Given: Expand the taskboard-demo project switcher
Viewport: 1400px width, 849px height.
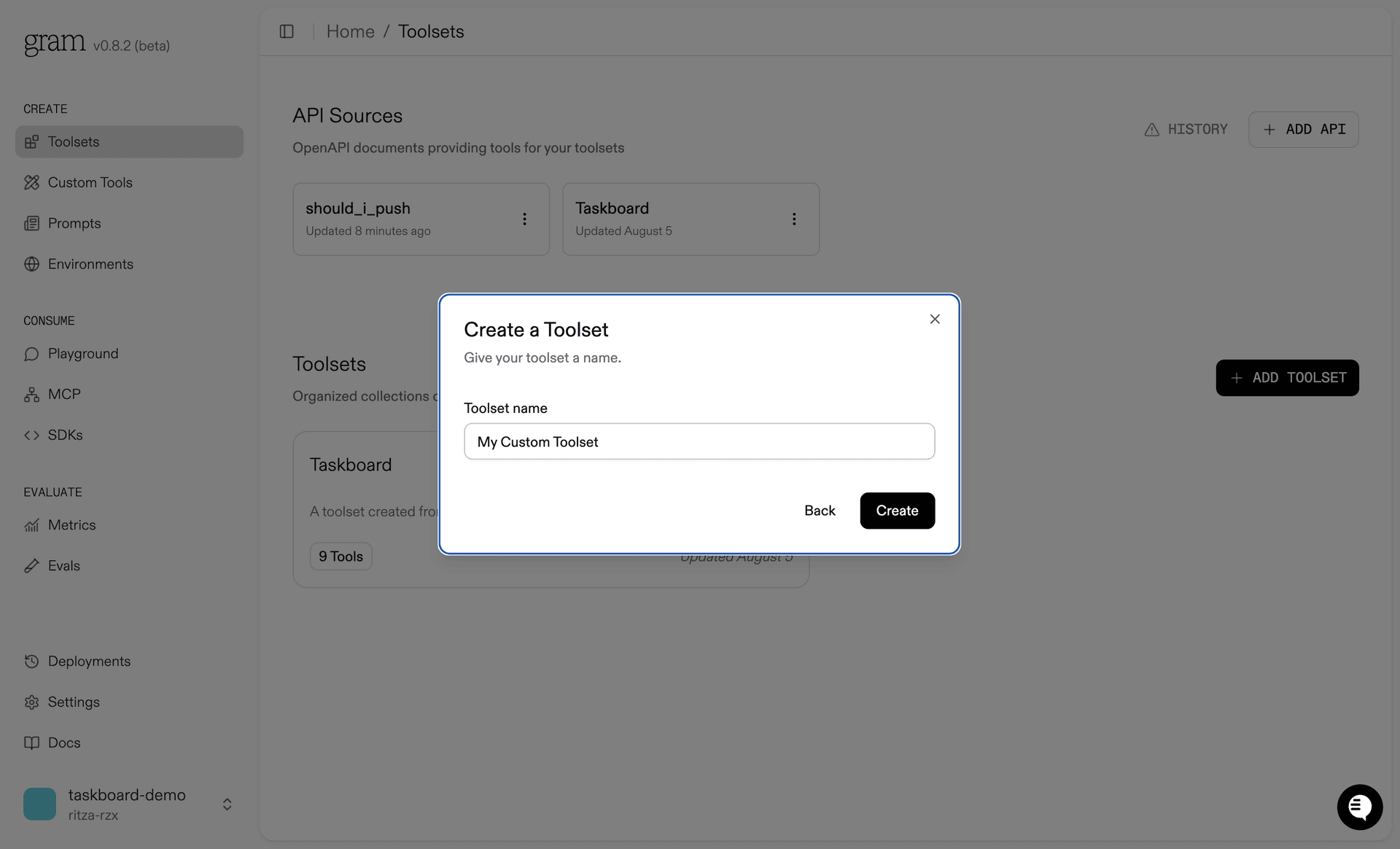Looking at the screenshot, I should click(227, 804).
